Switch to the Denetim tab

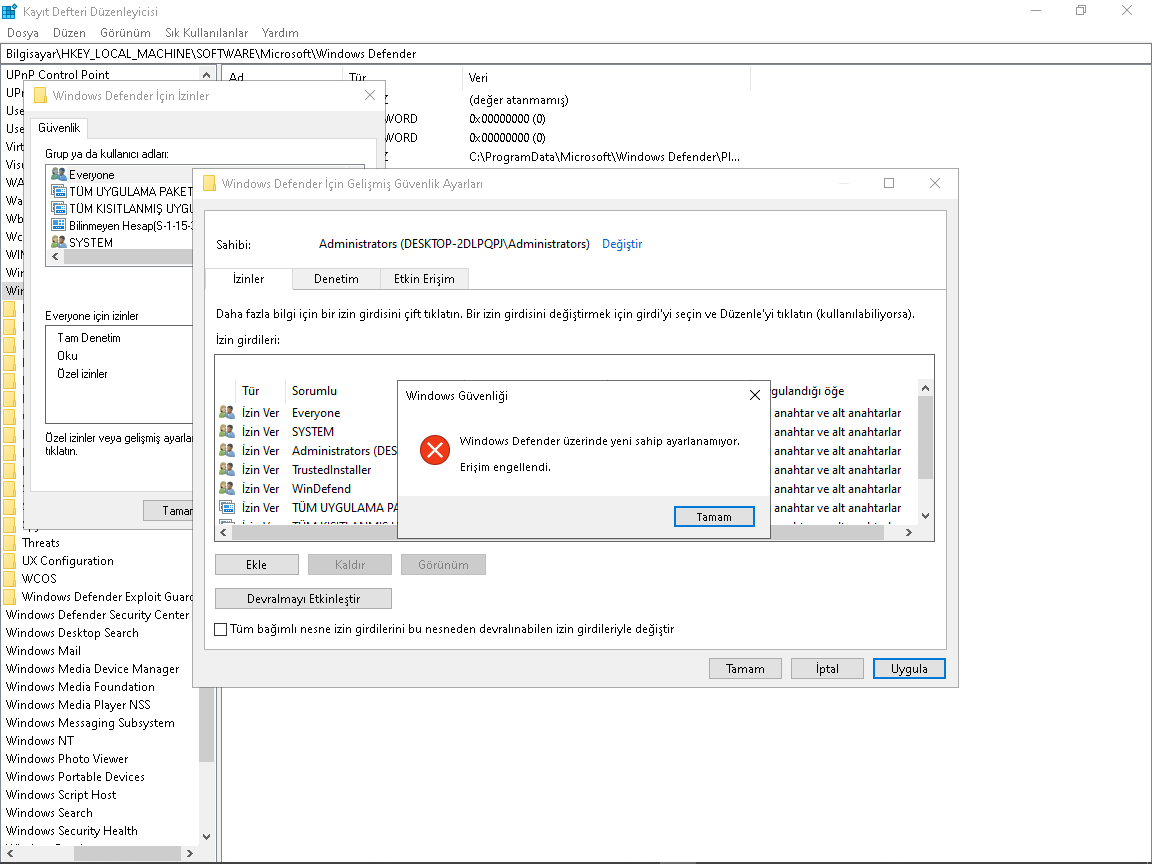click(336, 279)
